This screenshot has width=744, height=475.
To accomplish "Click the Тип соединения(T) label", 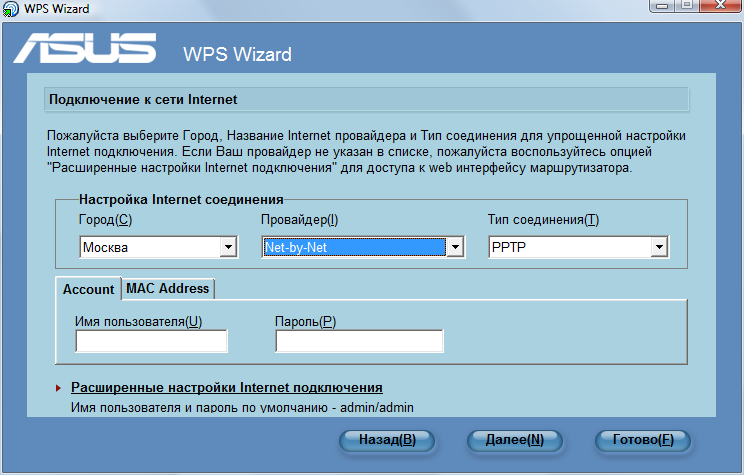I will point(543,220).
